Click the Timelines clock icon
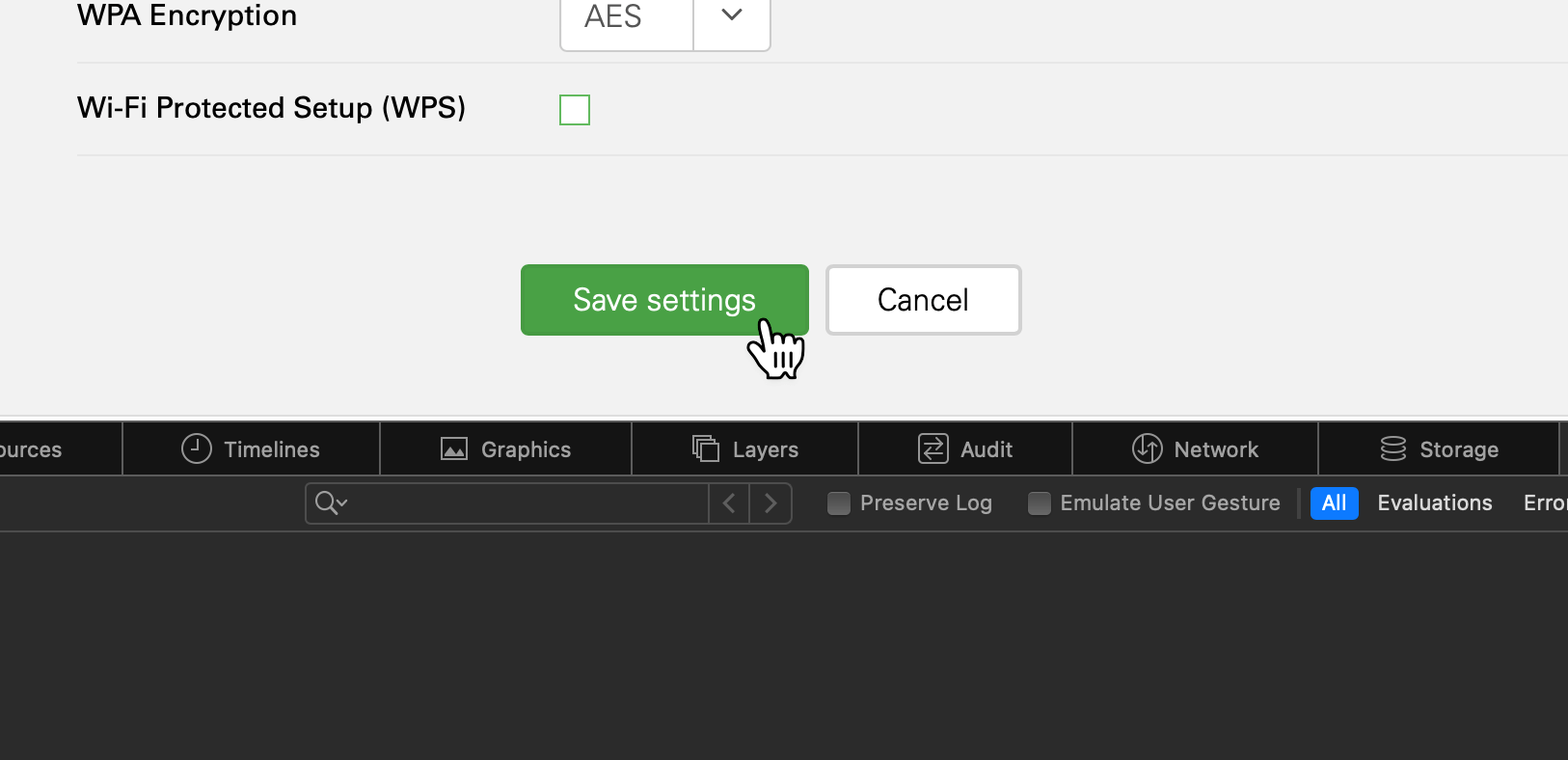This screenshot has width=1568, height=760. 197,448
